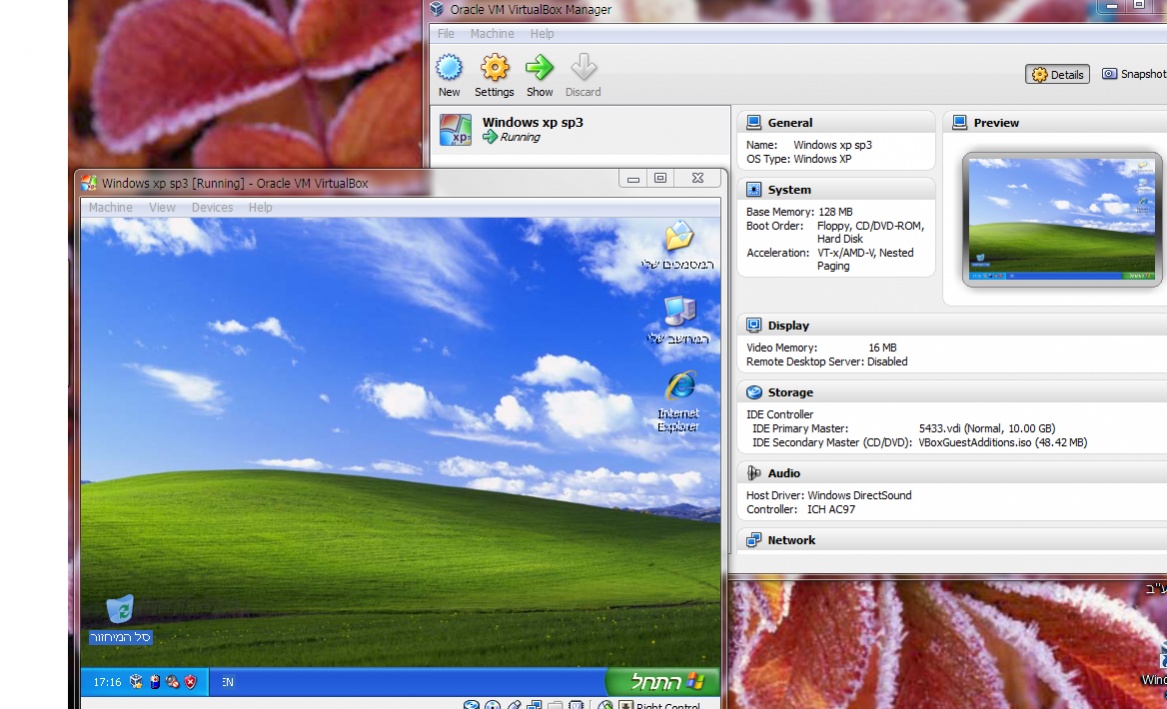
Task: Click the EN language indicator on XP taskbar
Action: tap(228, 681)
